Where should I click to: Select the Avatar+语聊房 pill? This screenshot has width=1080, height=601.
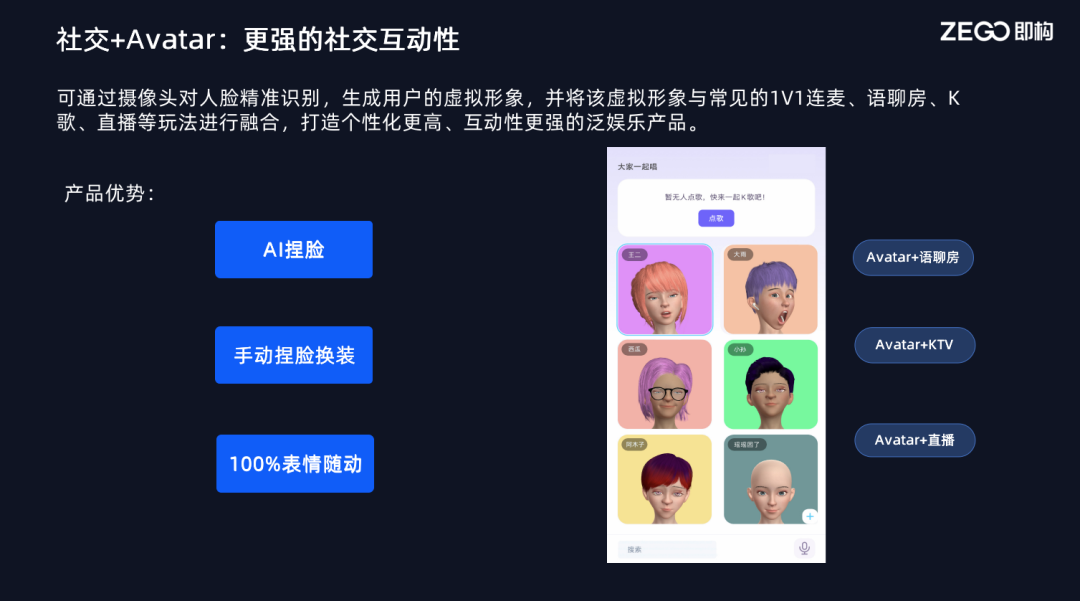click(913, 257)
